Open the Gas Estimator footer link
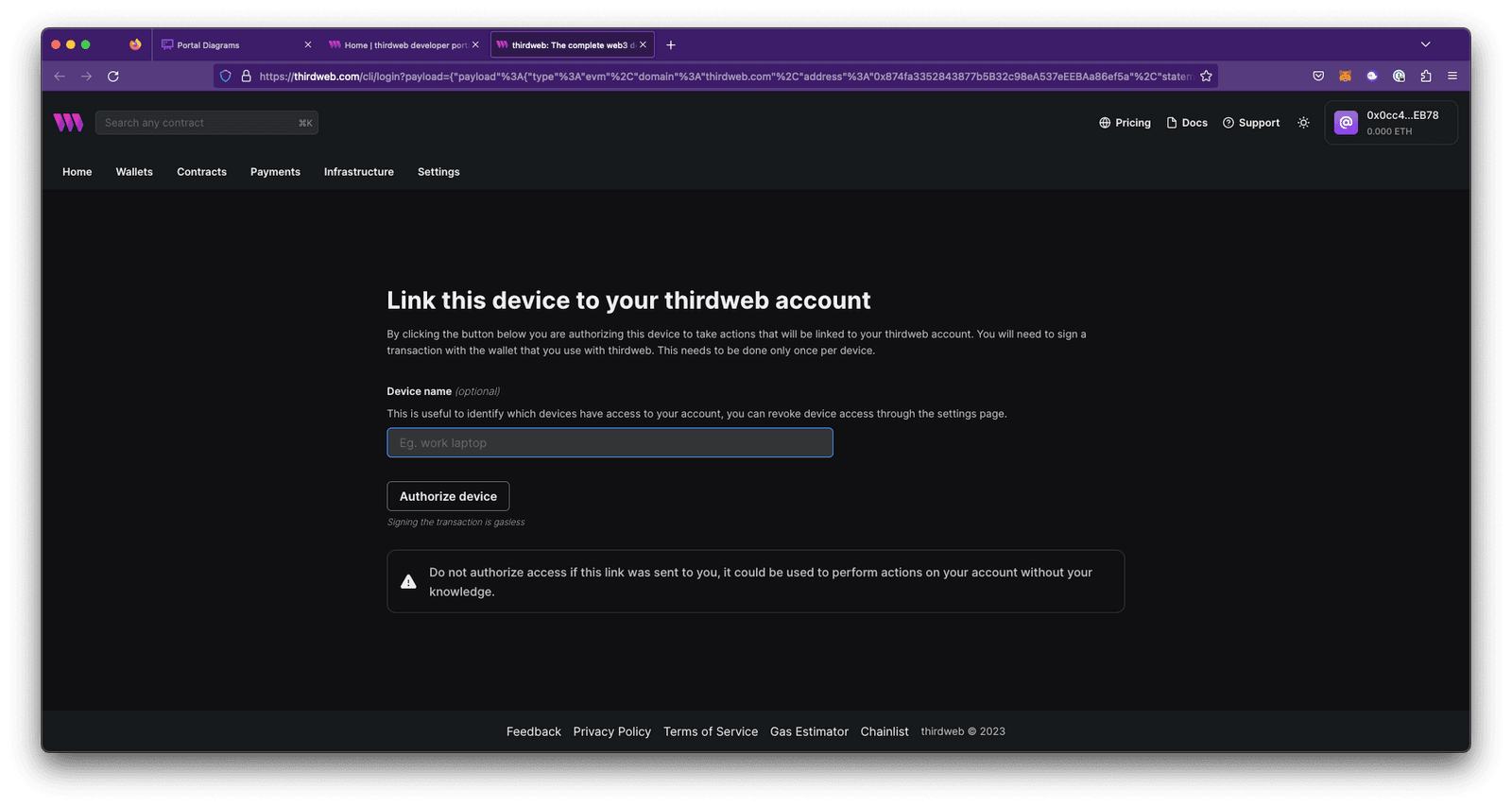The image size is (1512, 807). [809, 731]
